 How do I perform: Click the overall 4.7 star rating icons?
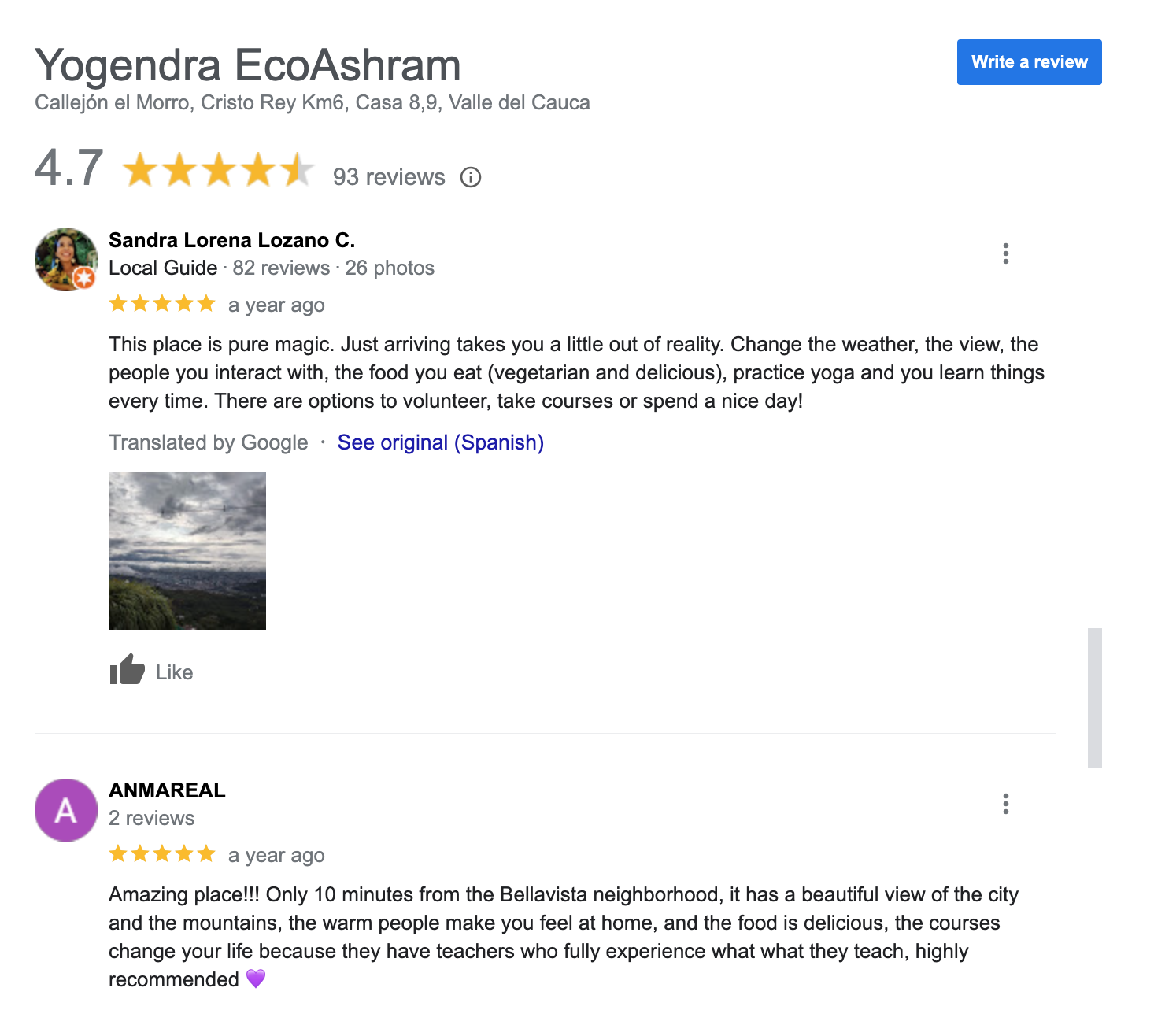[218, 170]
